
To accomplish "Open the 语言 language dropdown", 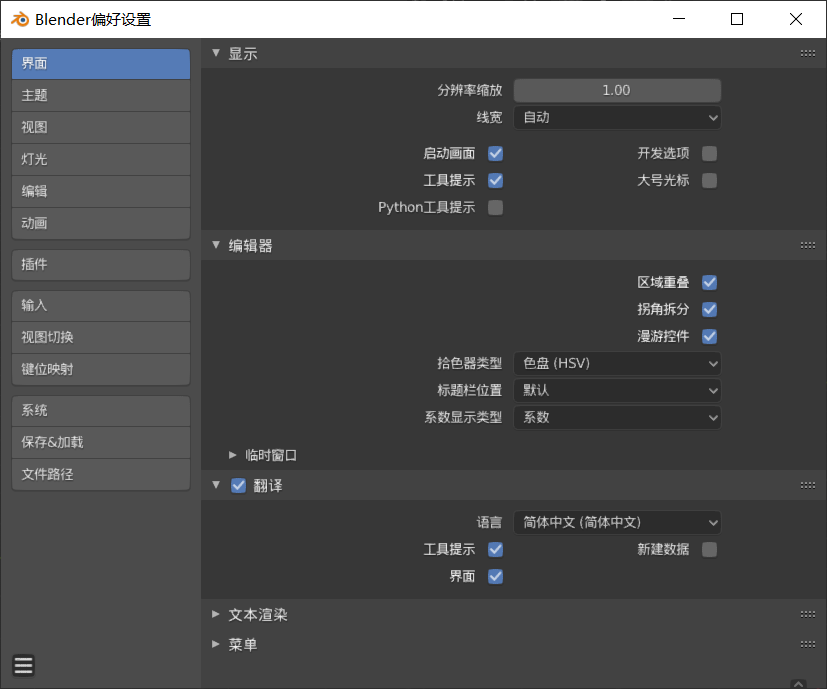I will point(617,522).
